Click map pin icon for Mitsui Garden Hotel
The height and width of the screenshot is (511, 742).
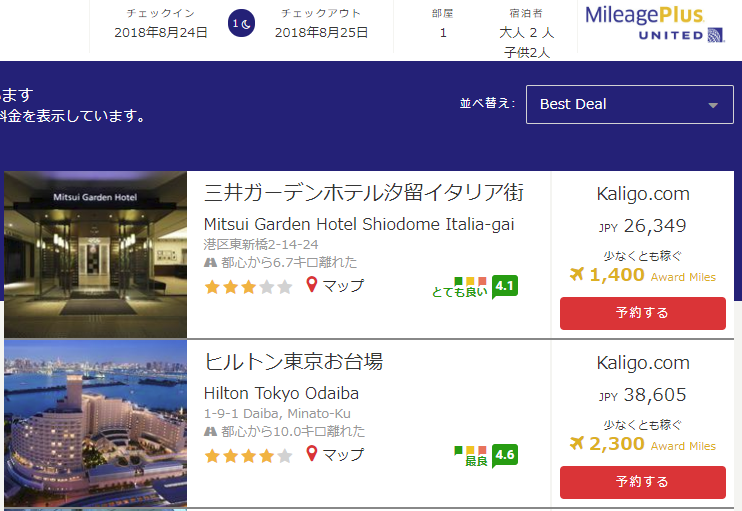point(311,286)
